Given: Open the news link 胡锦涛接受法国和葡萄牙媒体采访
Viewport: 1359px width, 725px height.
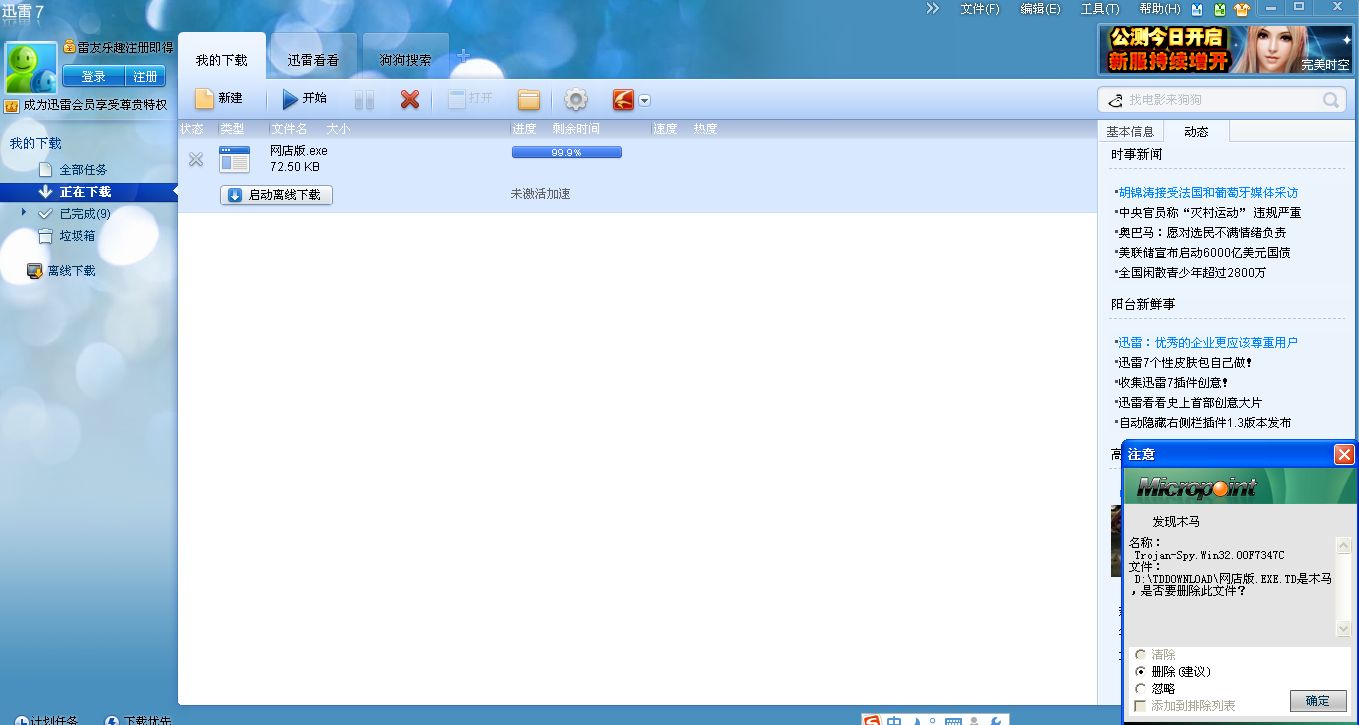Looking at the screenshot, I should 1208,192.
